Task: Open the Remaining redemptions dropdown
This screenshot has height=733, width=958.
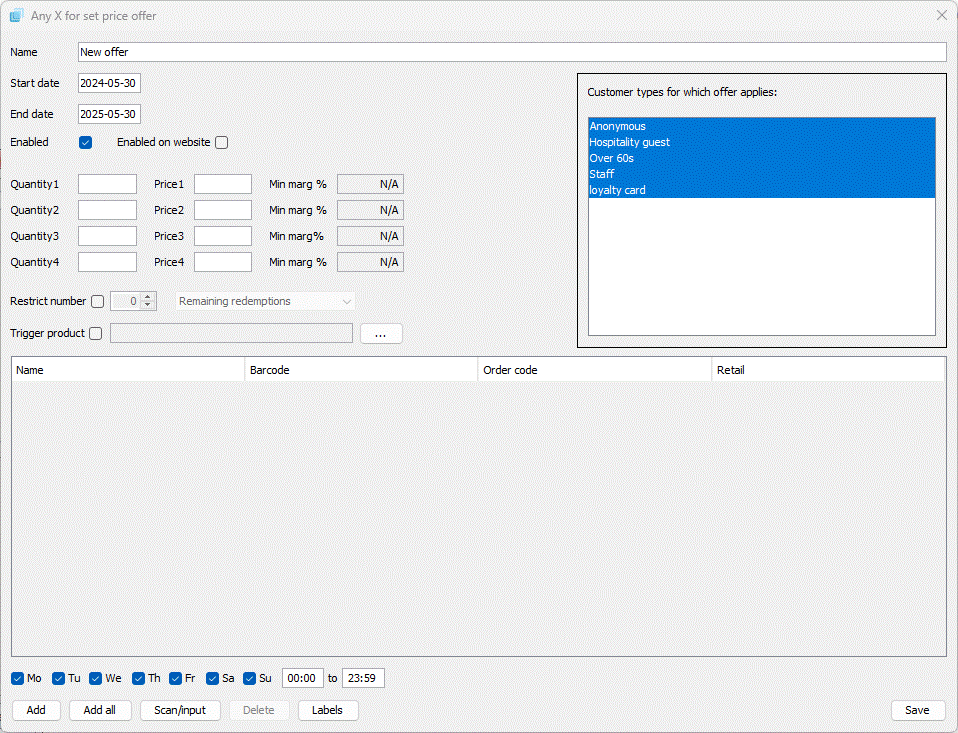Action: pyautogui.click(x=265, y=301)
